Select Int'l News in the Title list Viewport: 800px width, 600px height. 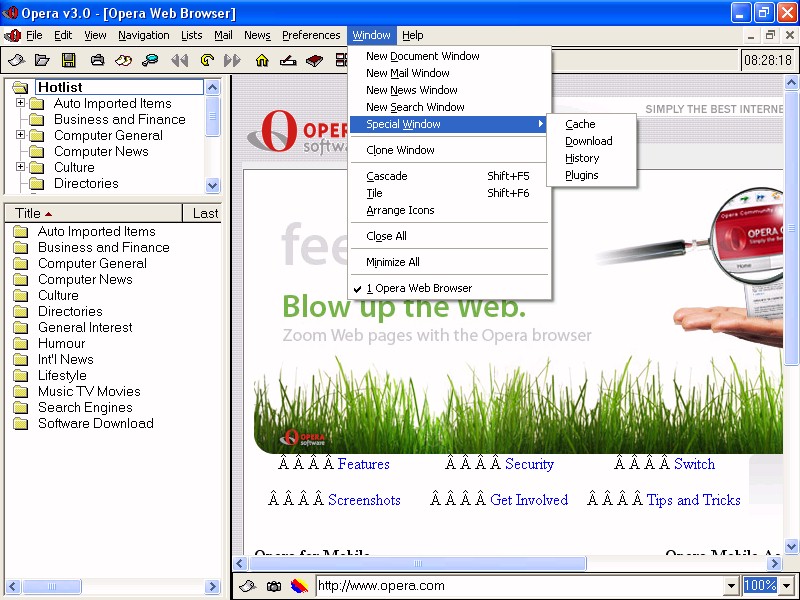click(66, 359)
